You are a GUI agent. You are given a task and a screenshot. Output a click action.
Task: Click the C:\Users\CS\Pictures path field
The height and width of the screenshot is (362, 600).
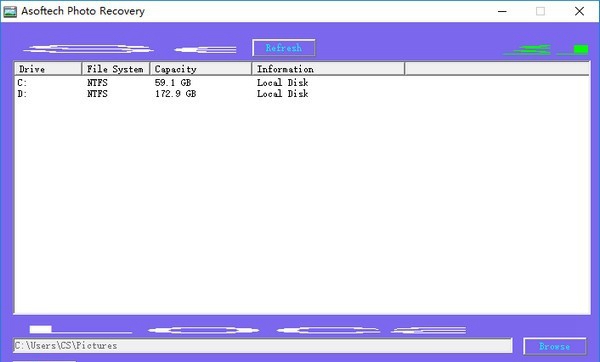[263, 346]
